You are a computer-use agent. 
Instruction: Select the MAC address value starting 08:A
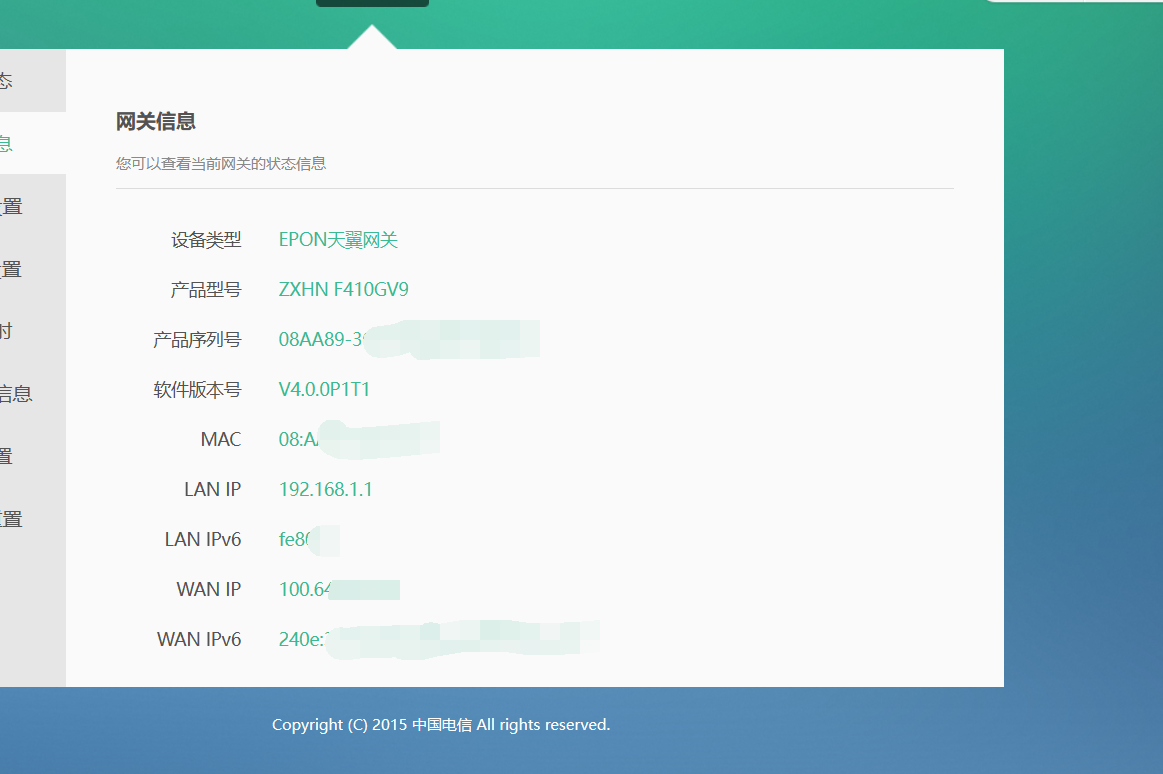tap(359, 440)
